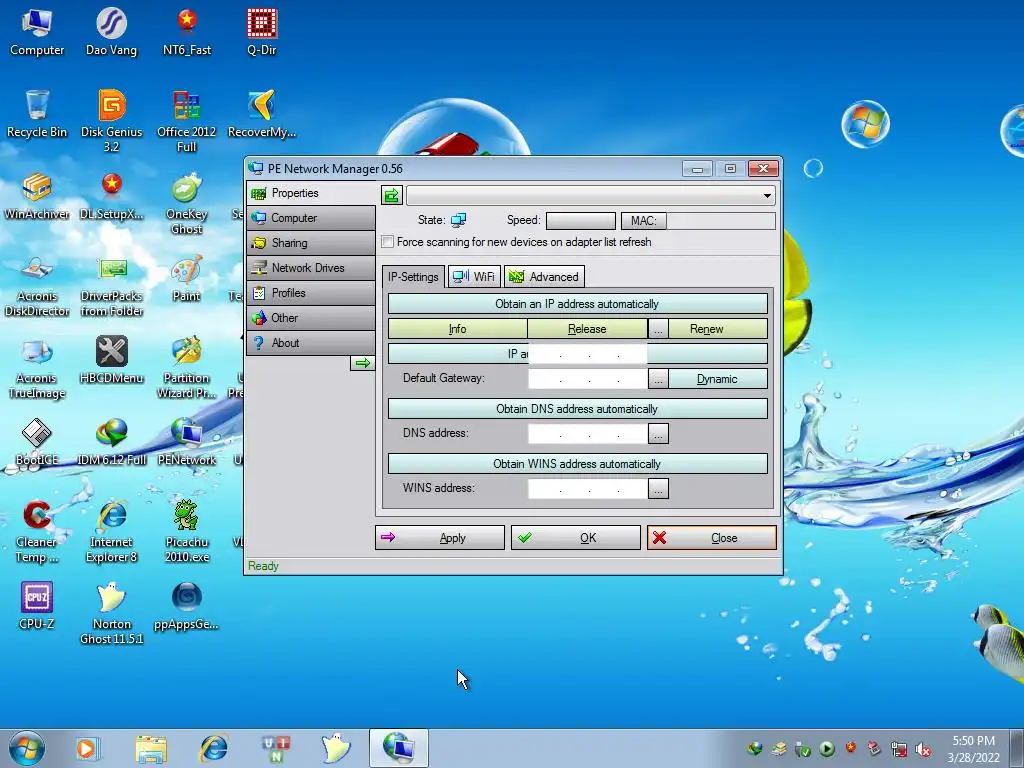Open the Other section
The image size is (1024, 768).
(x=311, y=318)
